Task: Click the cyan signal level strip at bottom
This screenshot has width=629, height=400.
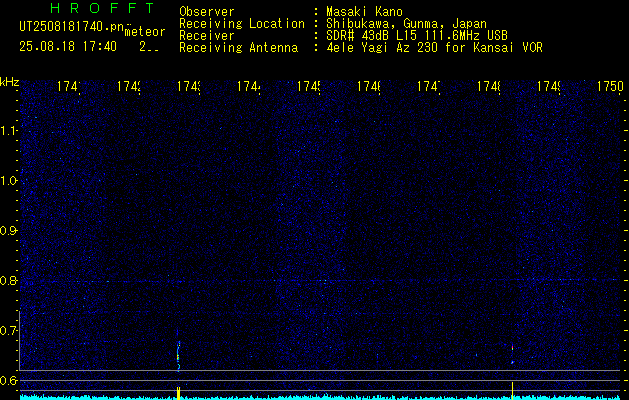Action: (320, 397)
